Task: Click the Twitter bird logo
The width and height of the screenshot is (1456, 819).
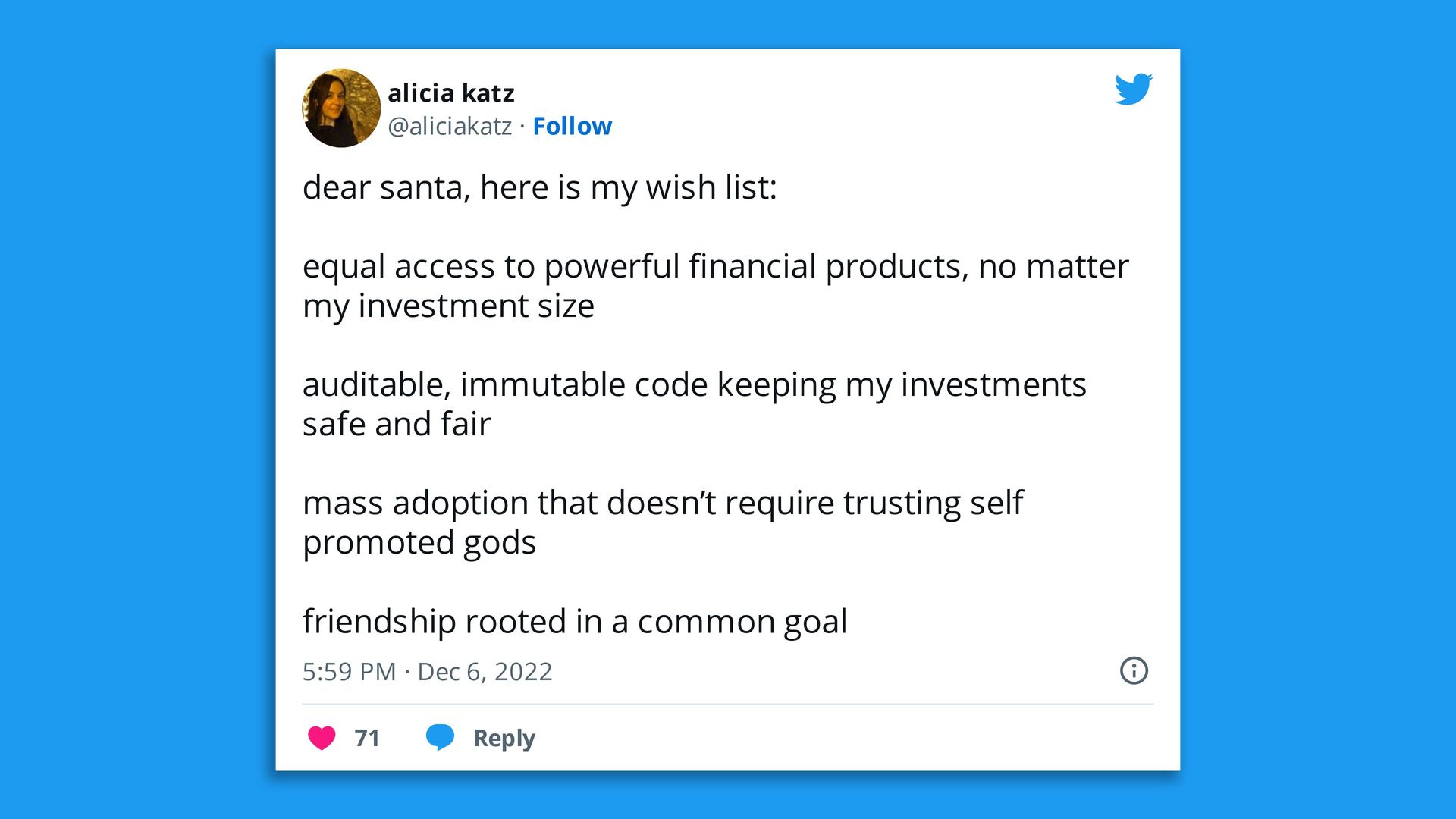Action: [x=1133, y=89]
